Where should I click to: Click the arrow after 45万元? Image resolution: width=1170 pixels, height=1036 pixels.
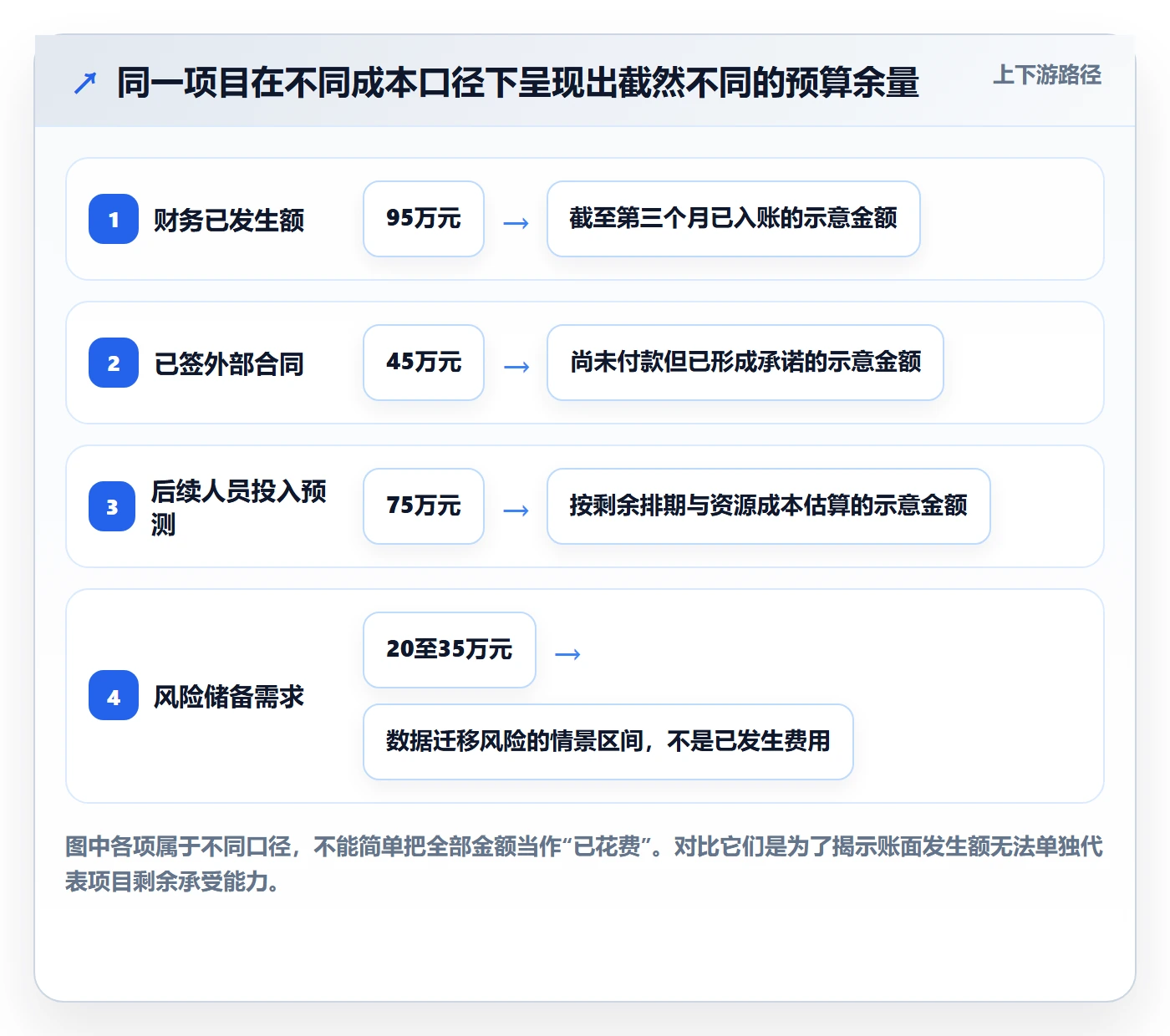click(516, 366)
